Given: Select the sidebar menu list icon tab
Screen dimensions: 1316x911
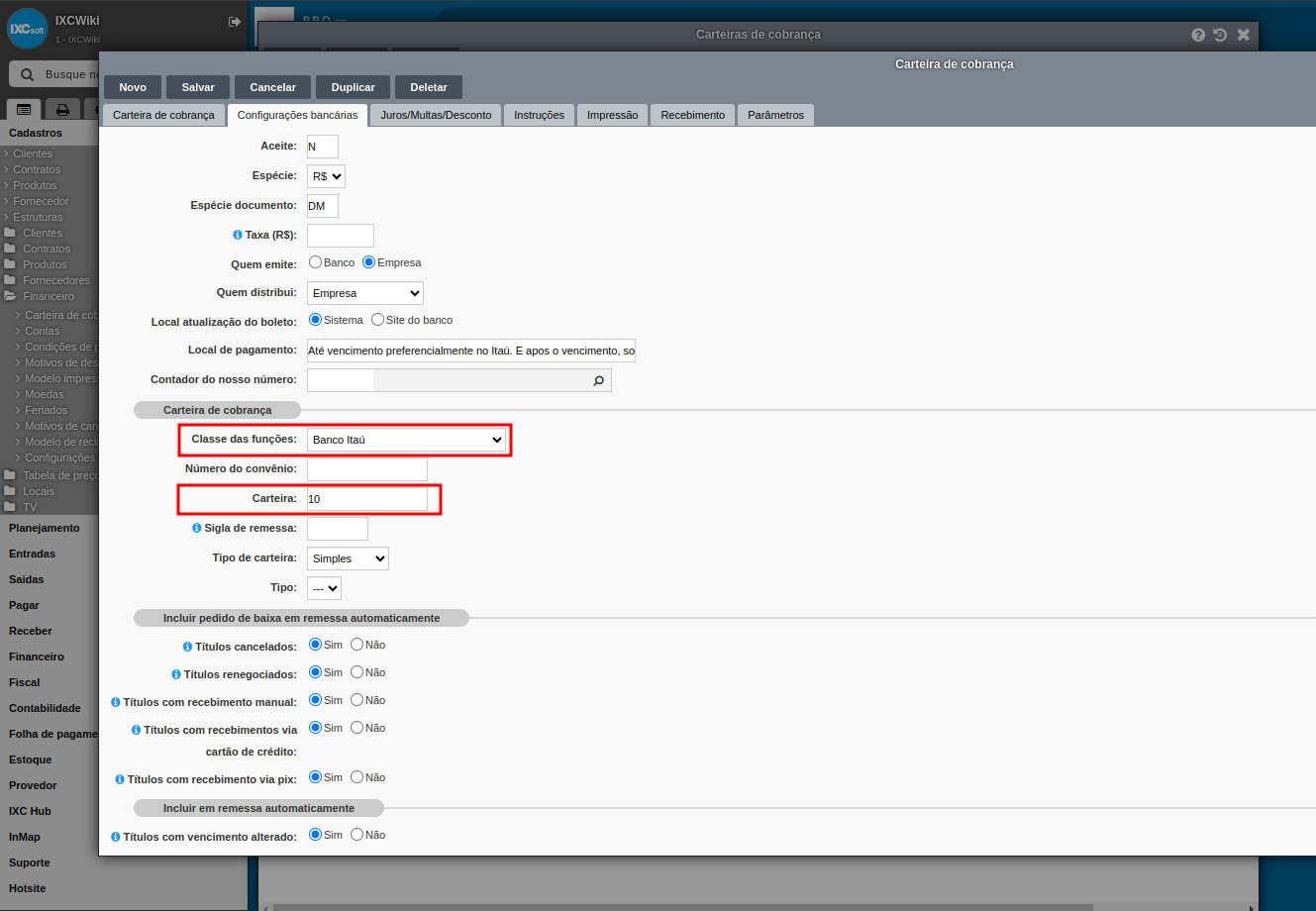Looking at the screenshot, I should [24, 109].
